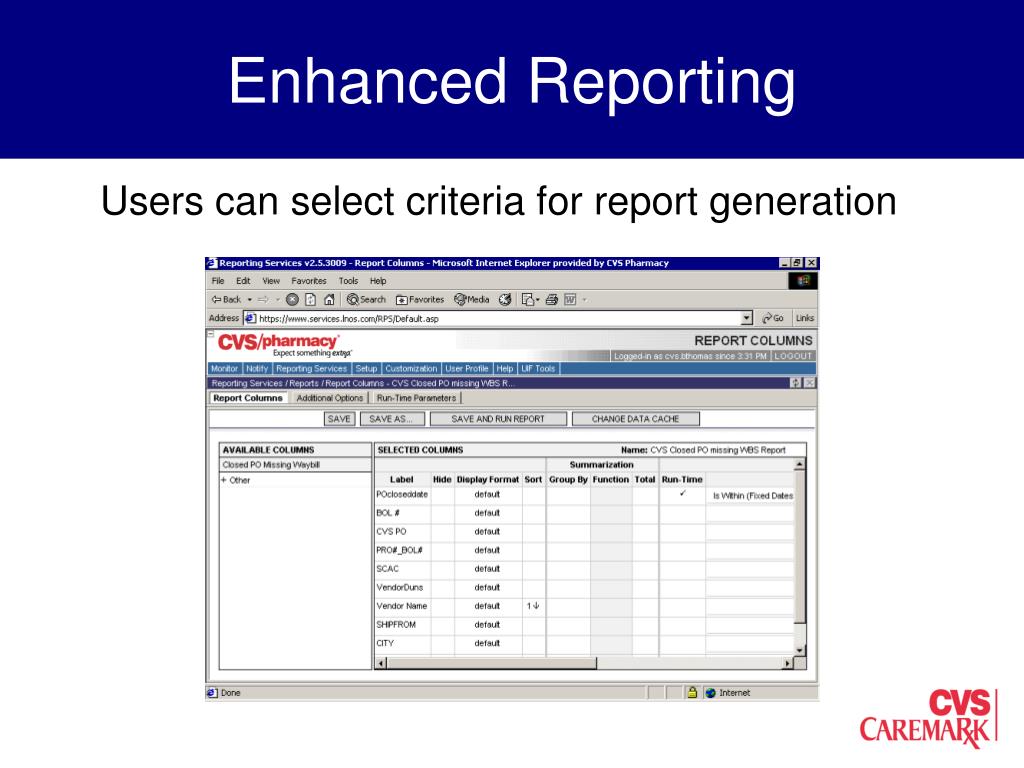Expand the Other node in Available Columns

click(223, 480)
